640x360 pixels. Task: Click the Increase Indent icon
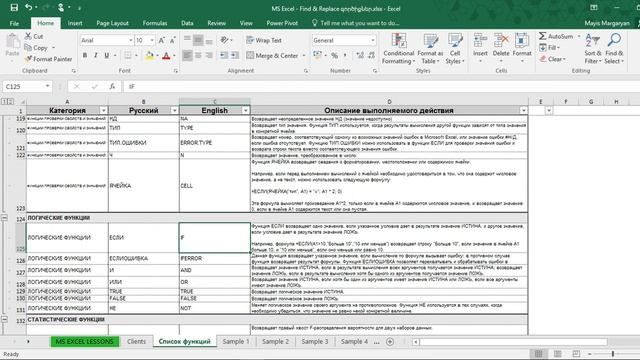coord(235,55)
